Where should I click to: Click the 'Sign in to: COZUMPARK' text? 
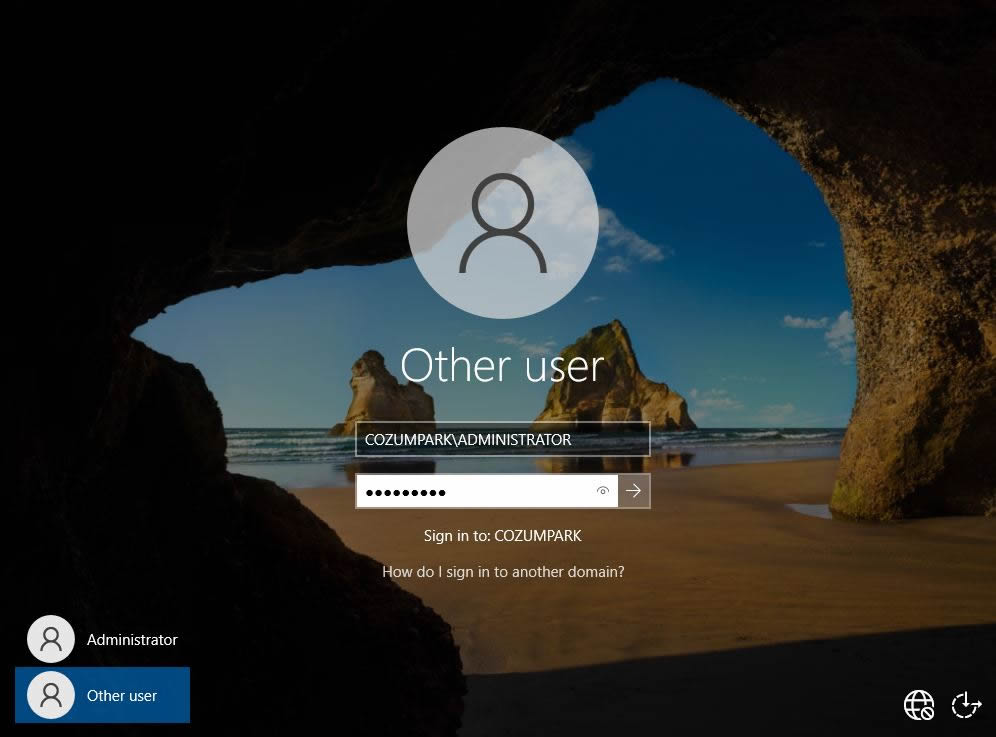[x=502, y=536]
